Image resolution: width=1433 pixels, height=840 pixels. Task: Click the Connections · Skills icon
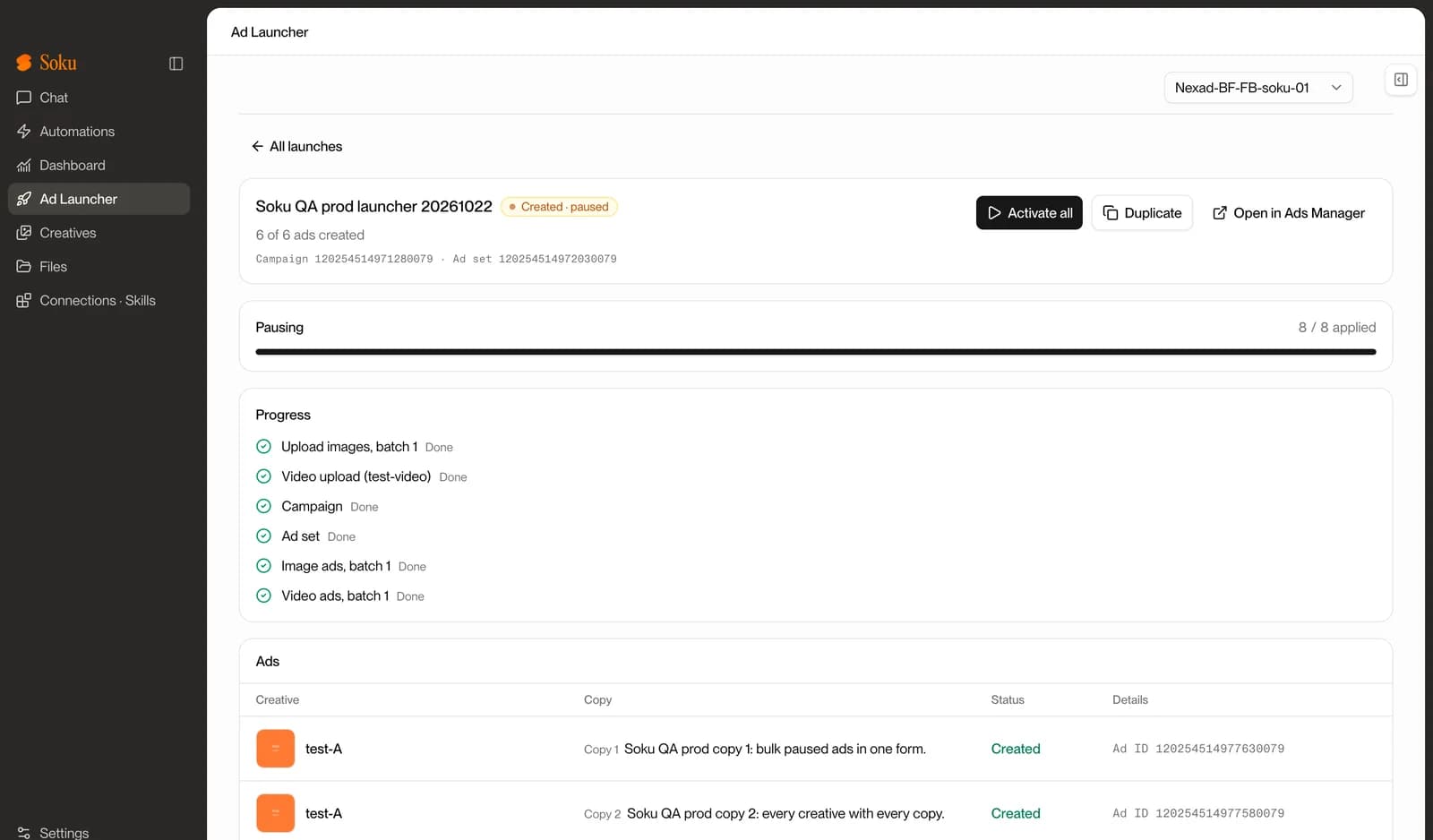24,301
